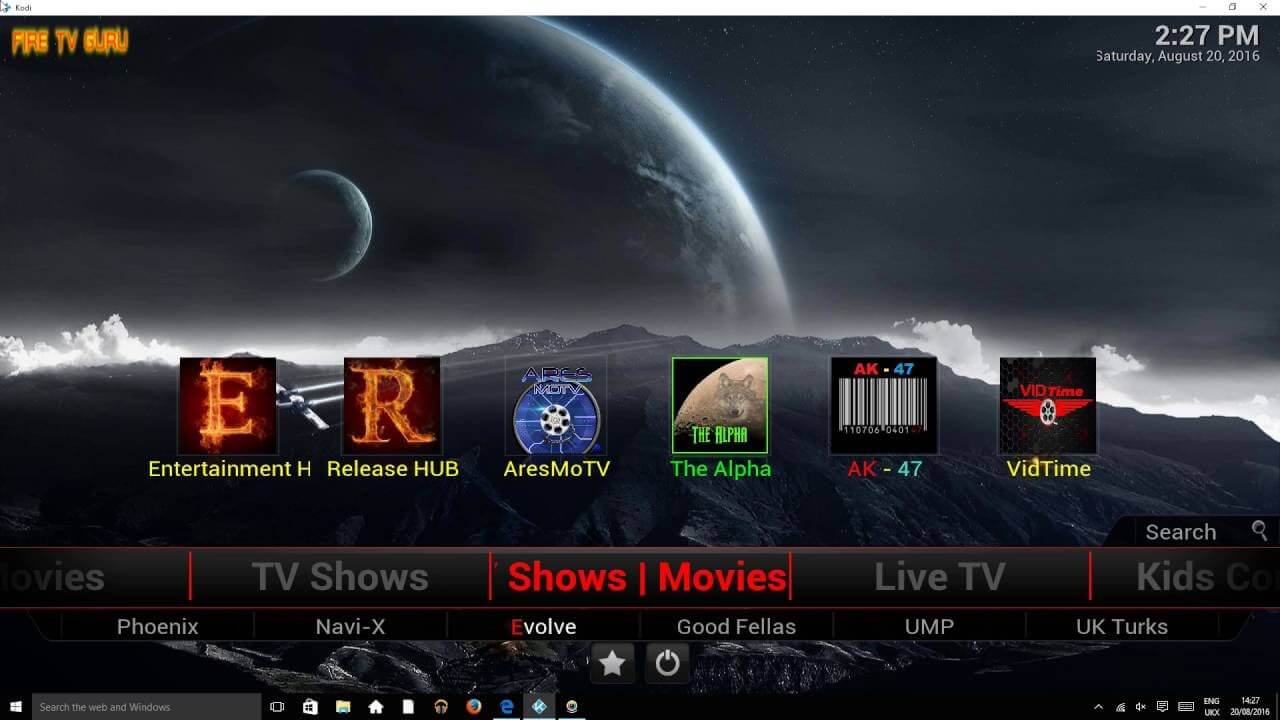Open File Explorer from the taskbar
1280x720 pixels.
(x=343, y=707)
